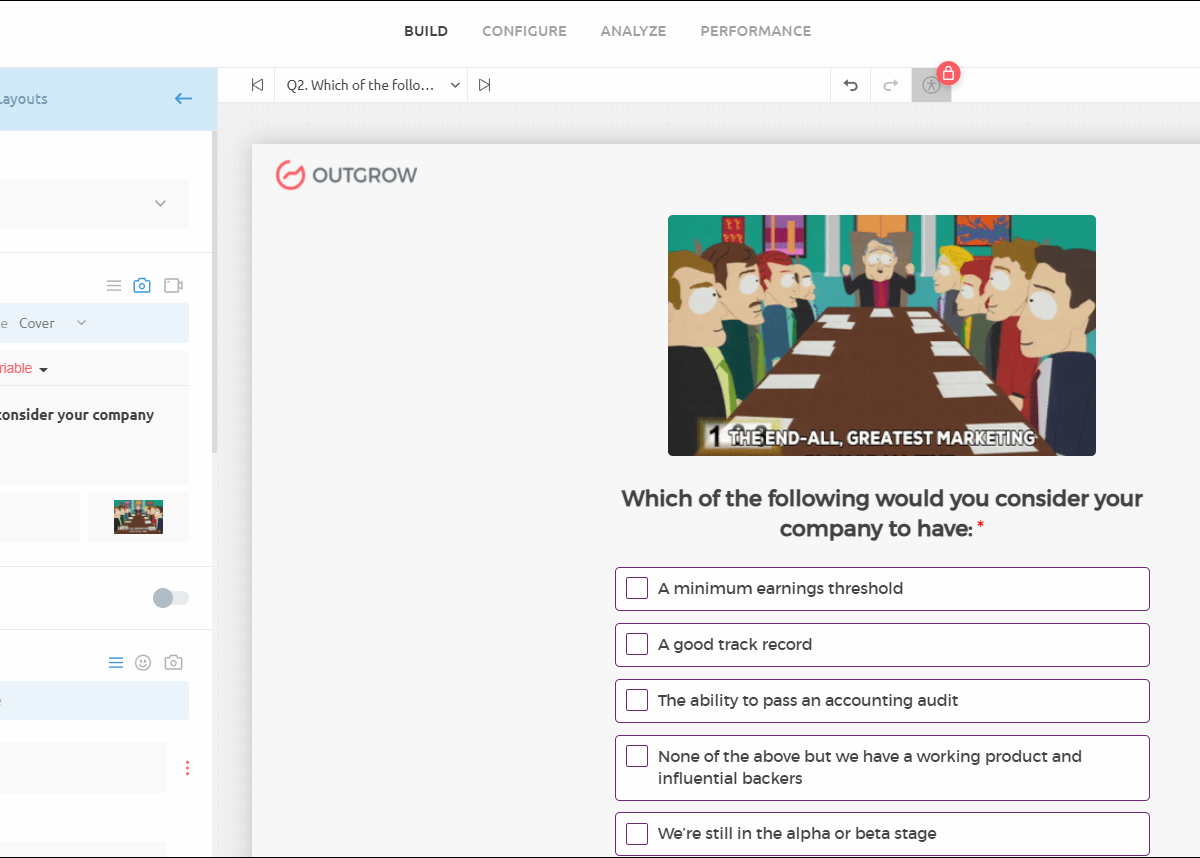
Task: Go to the previous question using skip-back icon
Action: (x=257, y=85)
